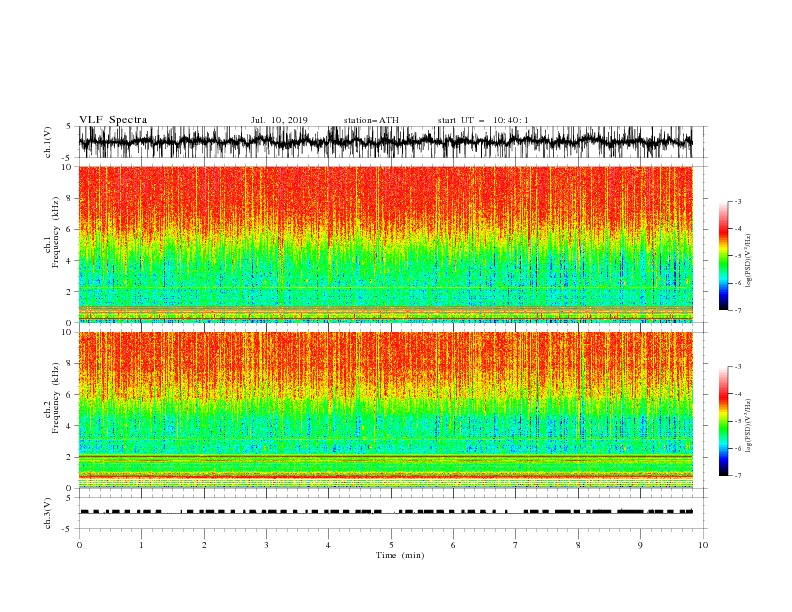Image resolution: width=792 pixels, height=612 pixels.
Task: Click the log(PSD) label beside ch.2 color bar
Action: [x=749, y=426]
